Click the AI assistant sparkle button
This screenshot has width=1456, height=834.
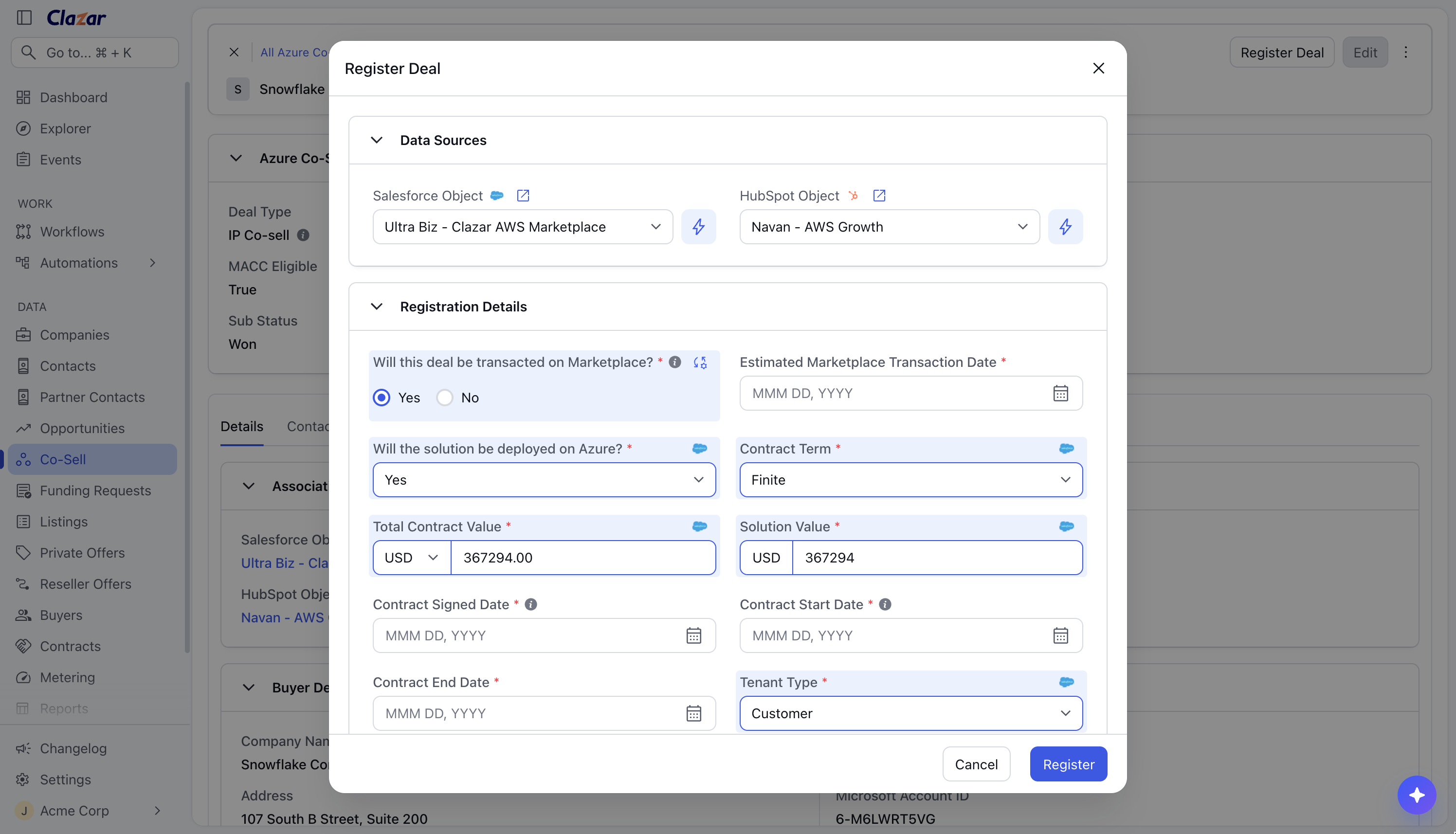click(1417, 795)
